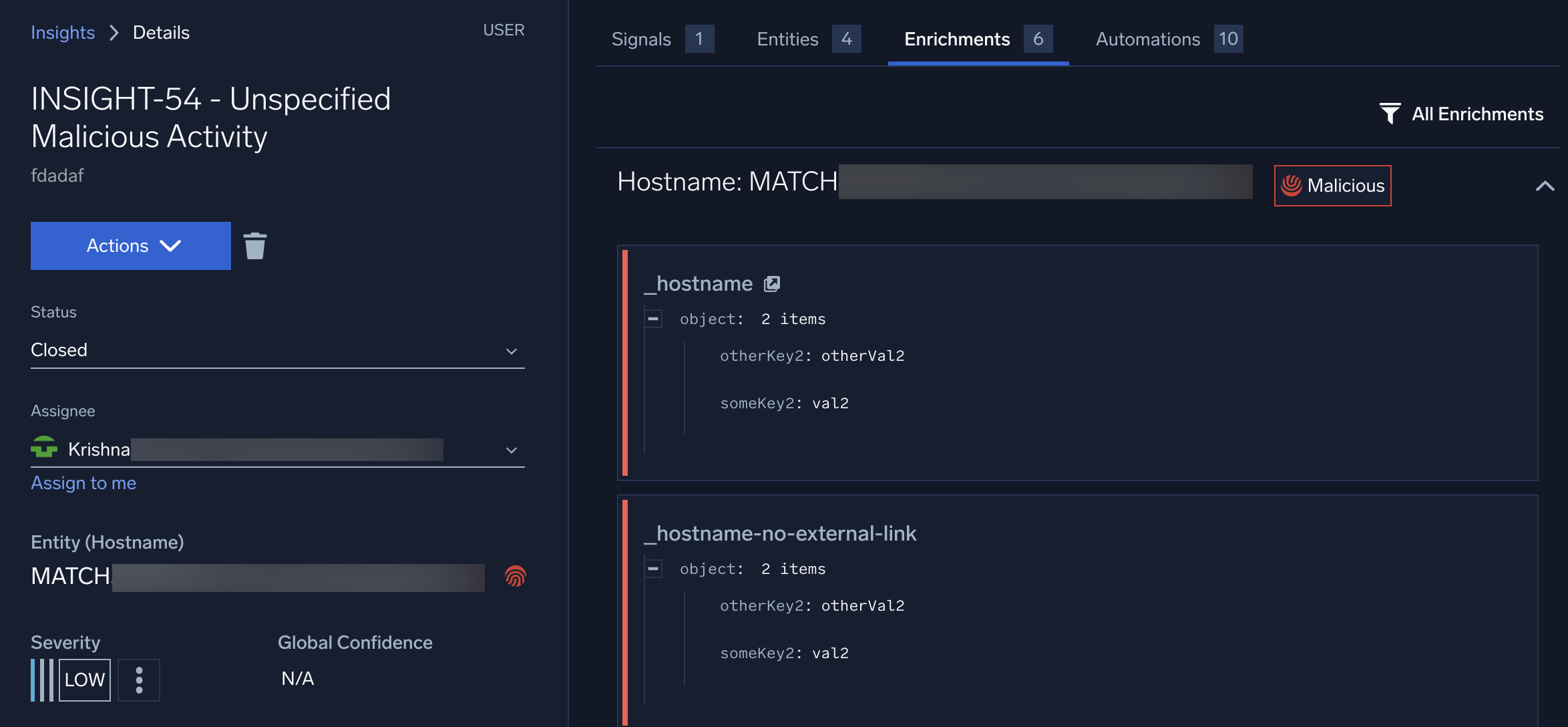The image size is (1568, 727).
Task: Click the LOW severity label box
Action: pos(84,680)
